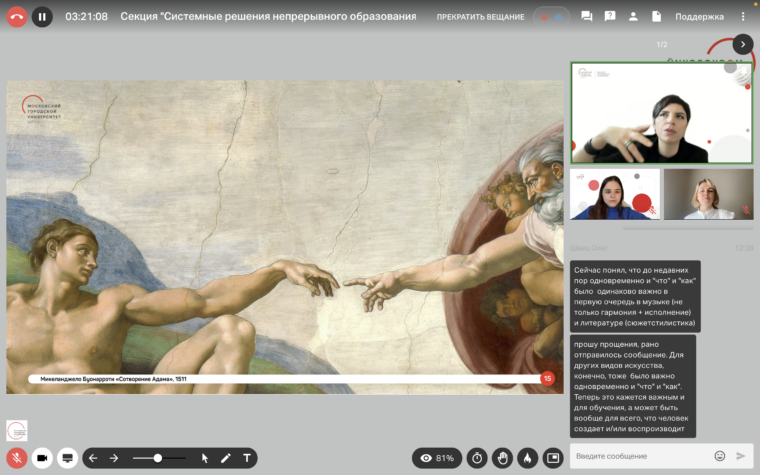Unmute the microphone with the red mic button
The image size is (760, 475).
point(17,458)
